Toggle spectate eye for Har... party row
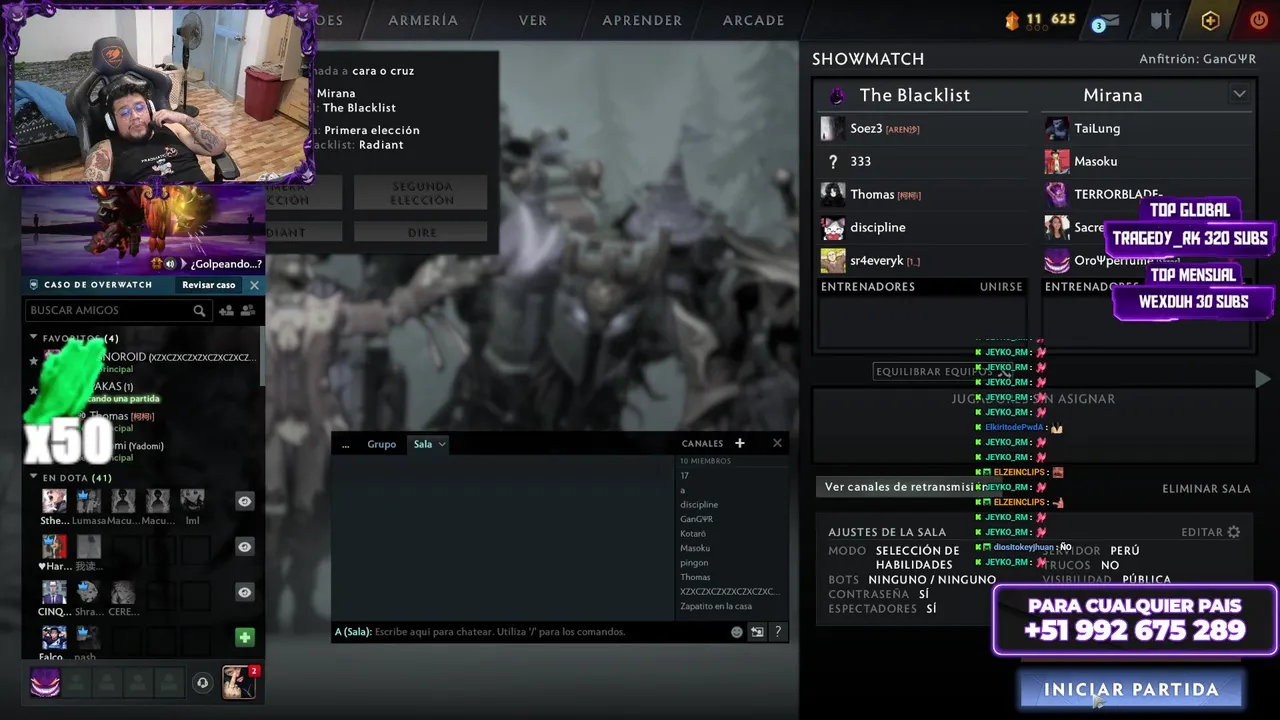Image resolution: width=1280 pixels, height=720 pixels. (245, 547)
